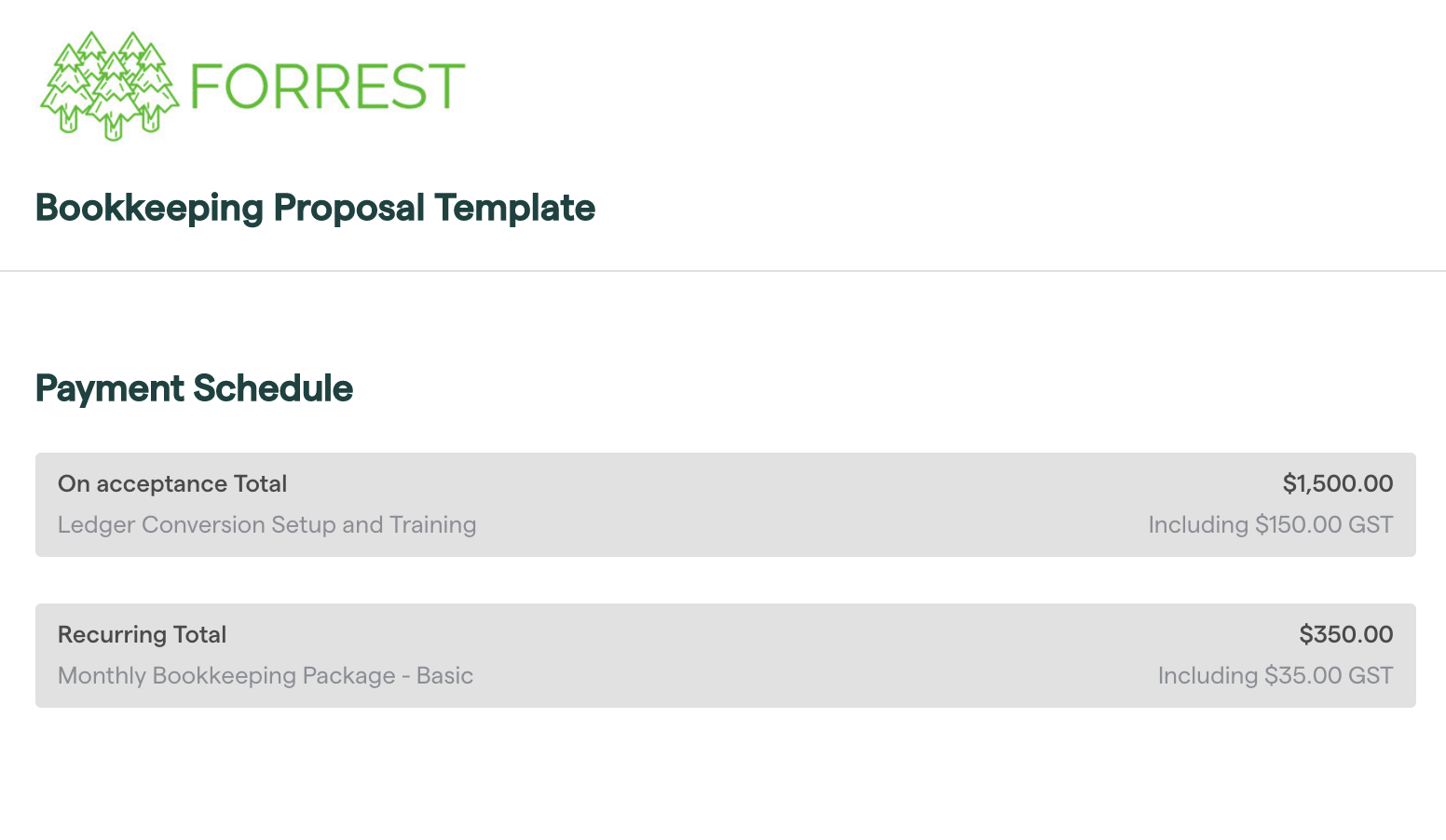Click the divider line below the title

pos(723,271)
